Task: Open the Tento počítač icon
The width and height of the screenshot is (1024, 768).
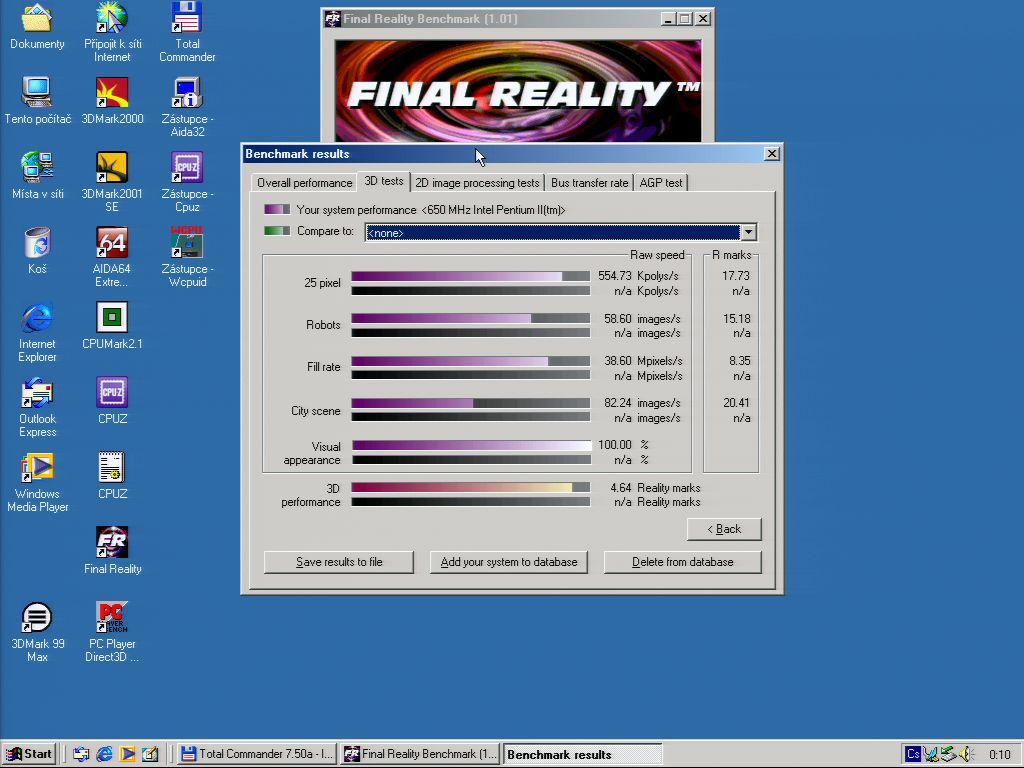Action: (x=37, y=101)
